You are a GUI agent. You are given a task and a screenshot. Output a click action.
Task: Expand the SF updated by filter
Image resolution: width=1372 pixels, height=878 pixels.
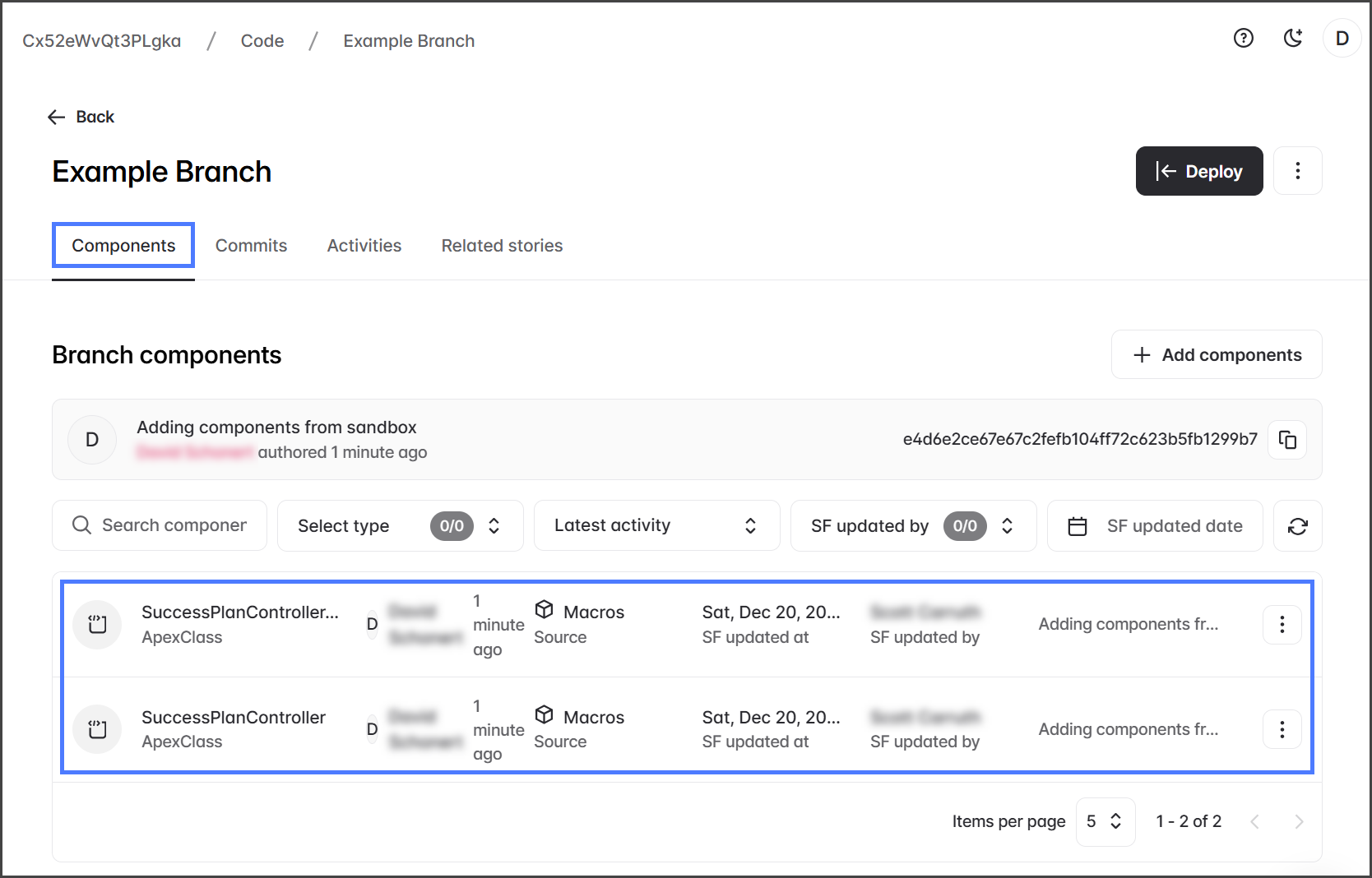(912, 525)
